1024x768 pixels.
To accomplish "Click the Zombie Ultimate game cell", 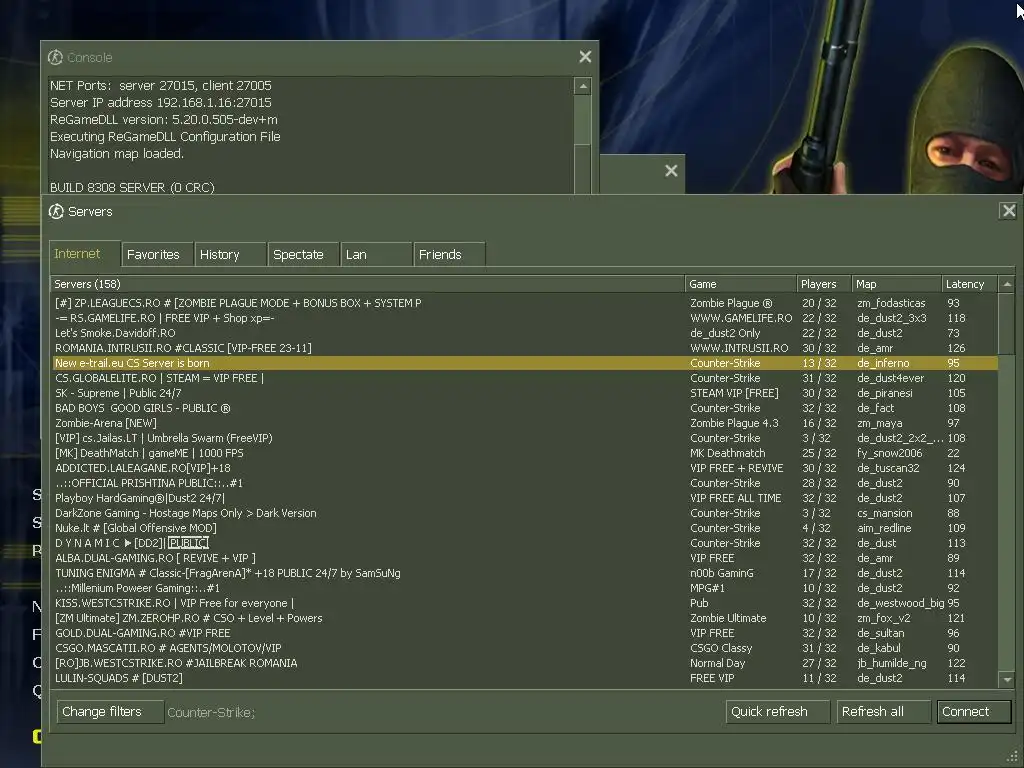I will click(728, 618).
